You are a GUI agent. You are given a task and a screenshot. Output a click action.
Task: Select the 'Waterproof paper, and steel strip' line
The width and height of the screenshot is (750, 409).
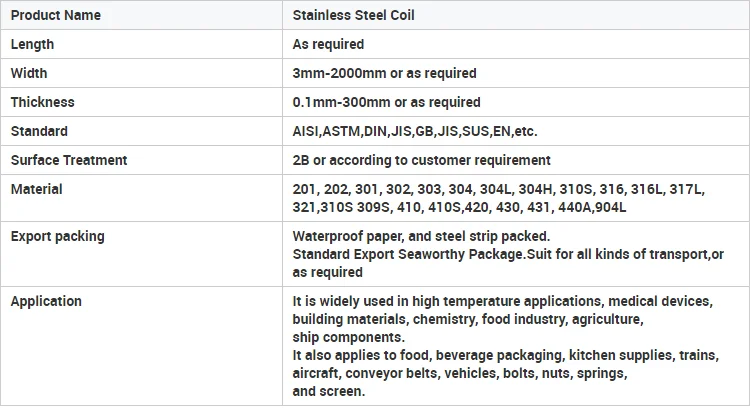pos(421,236)
